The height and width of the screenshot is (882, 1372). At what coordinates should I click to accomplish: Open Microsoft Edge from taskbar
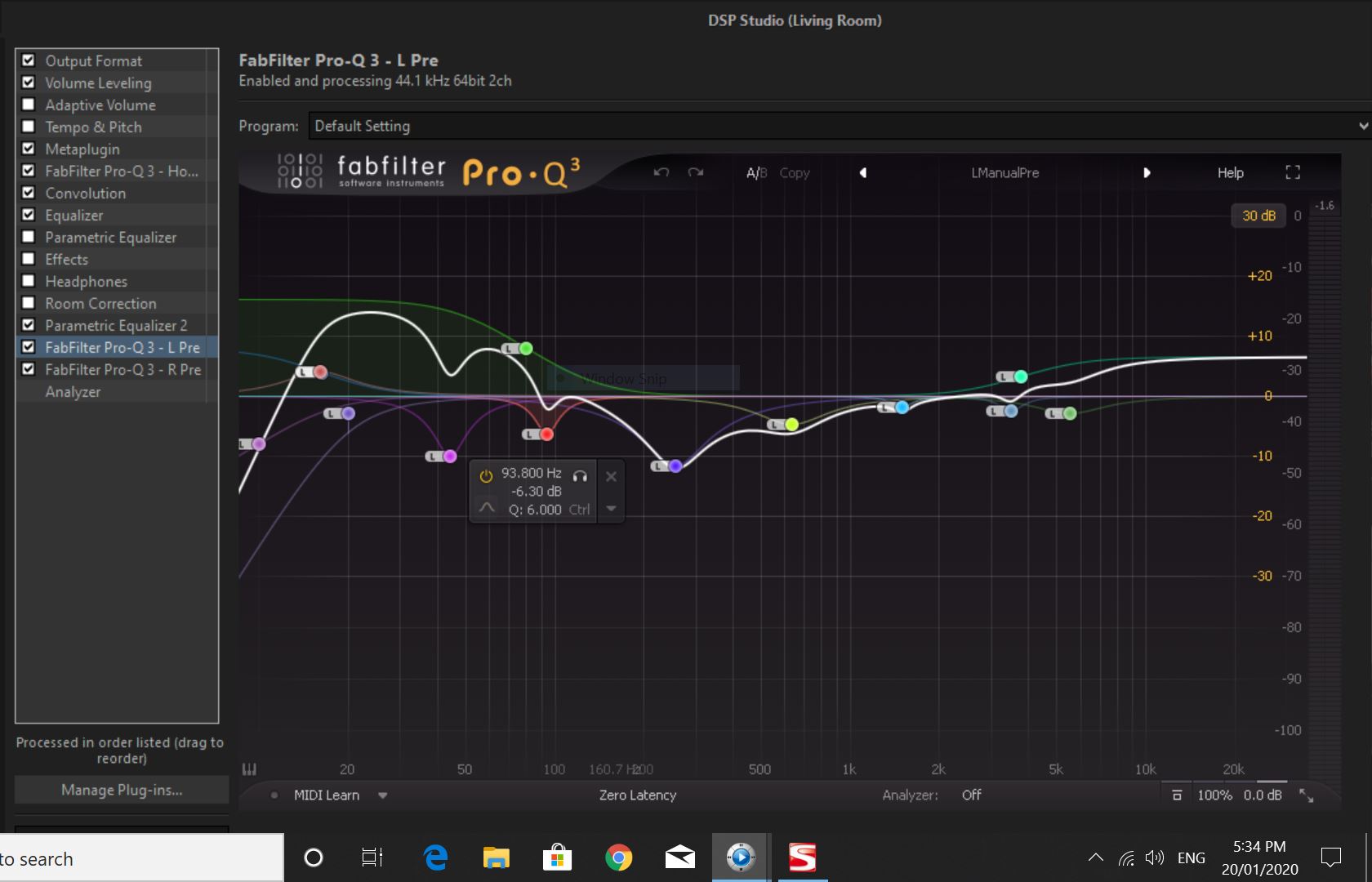click(435, 857)
